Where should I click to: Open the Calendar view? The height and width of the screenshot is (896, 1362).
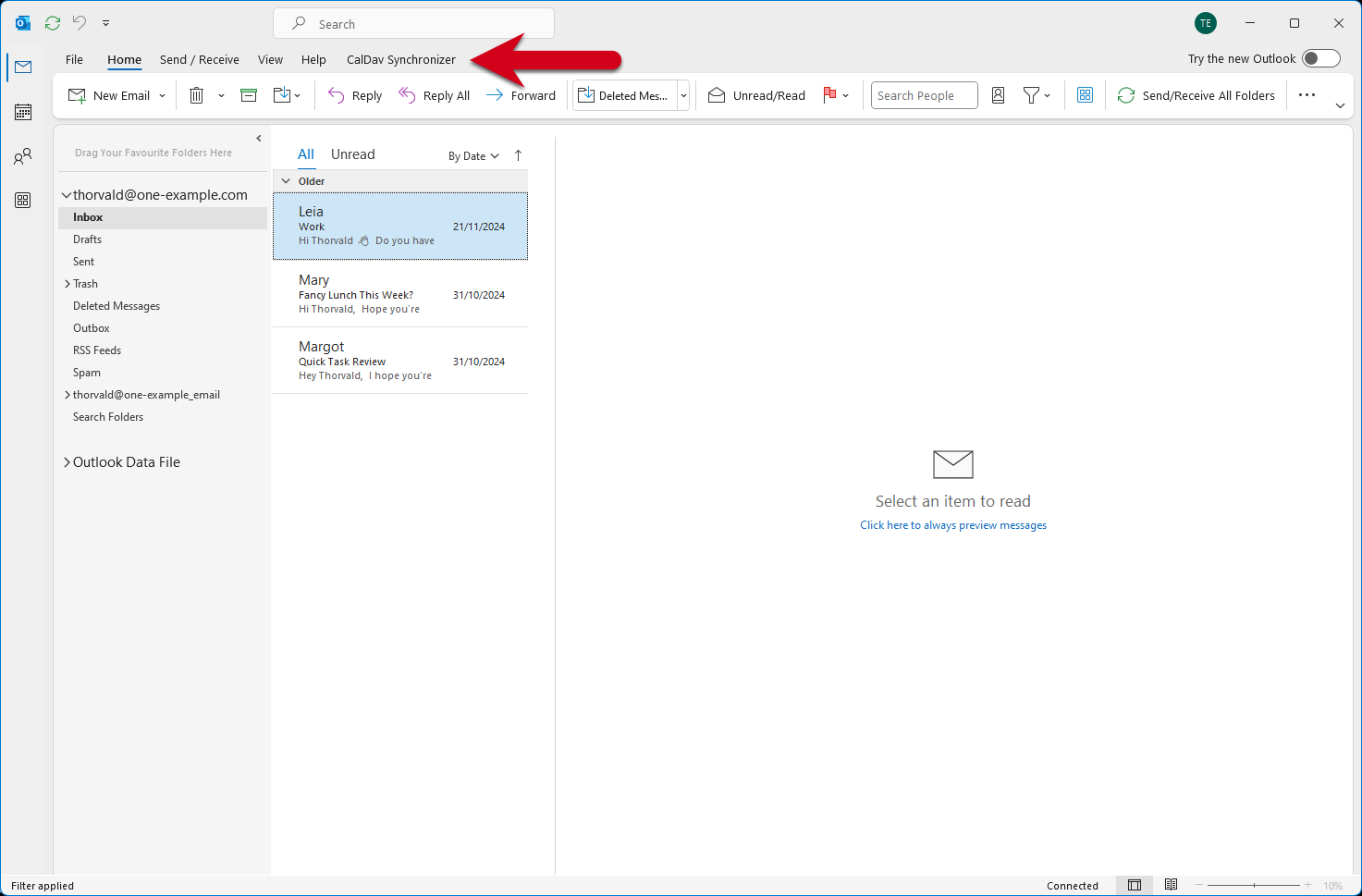[x=22, y=111]
